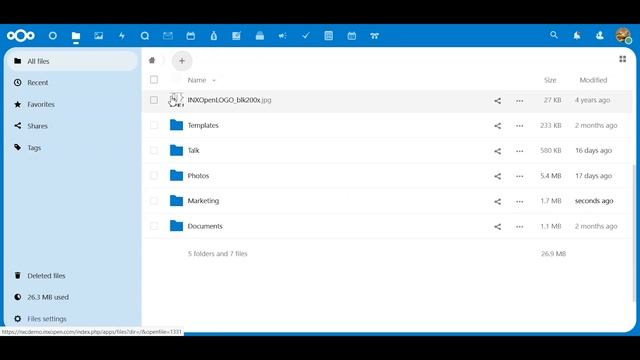Select the Marketing folder checkbox
640x360 pixels.
(x=154, y=201)
